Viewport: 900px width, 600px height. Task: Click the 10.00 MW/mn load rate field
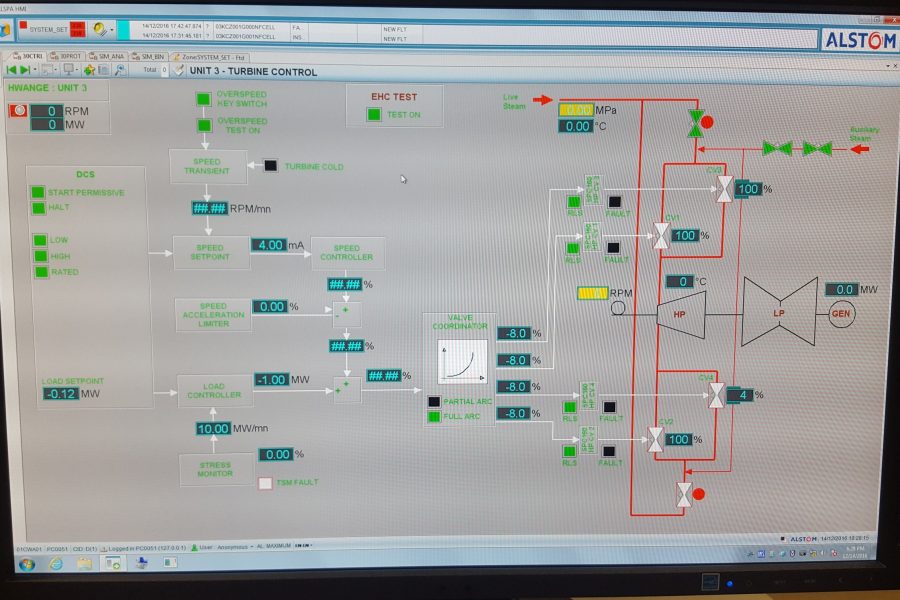click(x=214, y=429)
